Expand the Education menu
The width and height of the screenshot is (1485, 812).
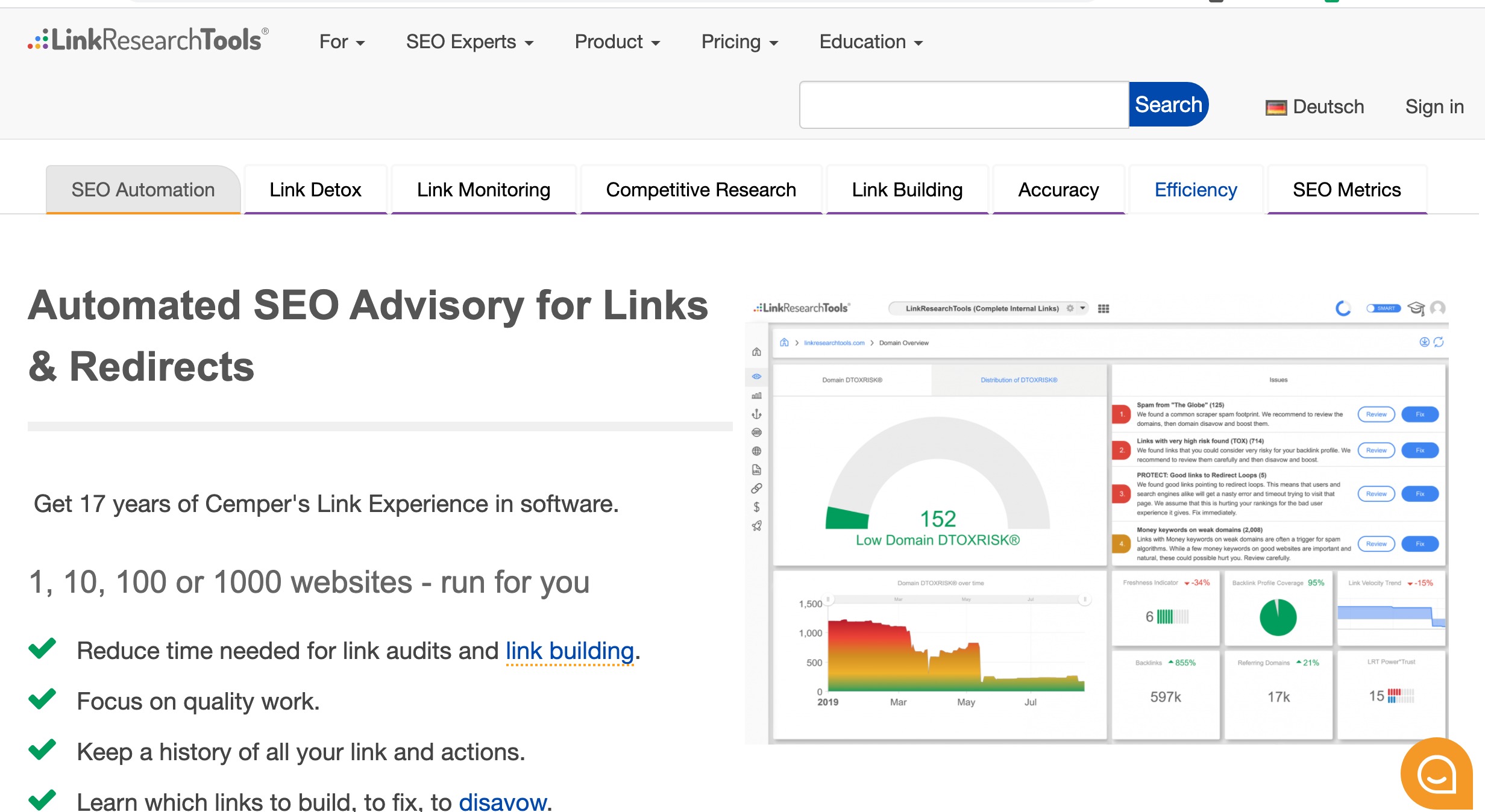[x=871, y=42]
